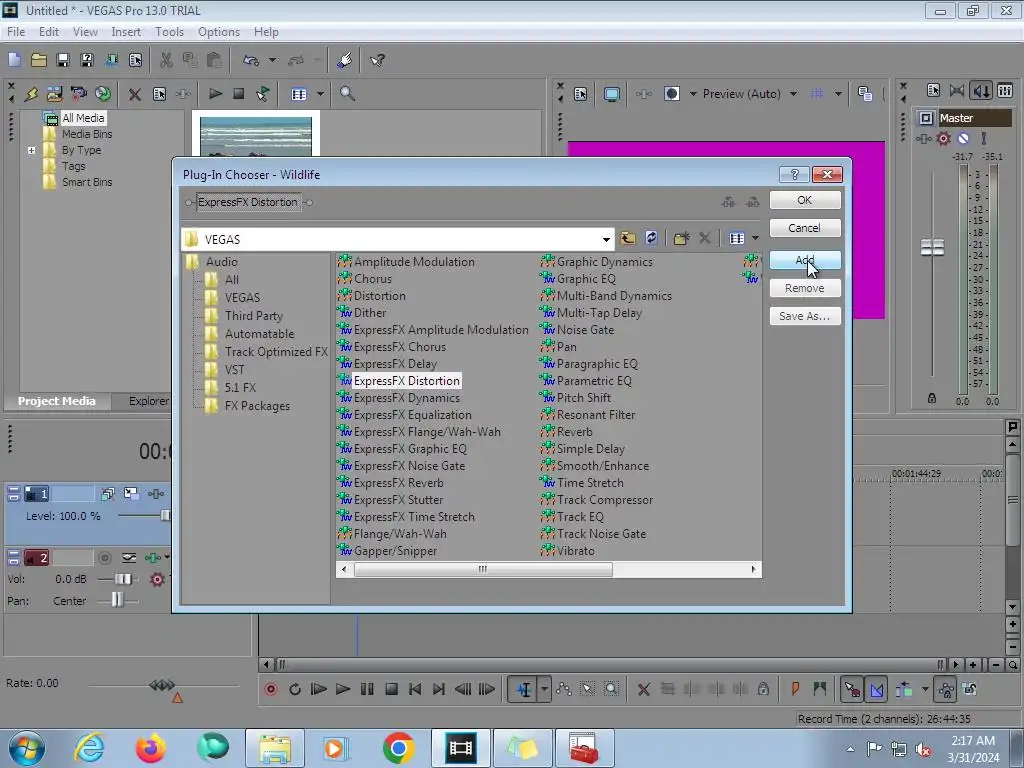This screenshot has height=768, width=1024.
Task: Select the ExpressFX Reverb plug-in
Action: tap(398, 483)
